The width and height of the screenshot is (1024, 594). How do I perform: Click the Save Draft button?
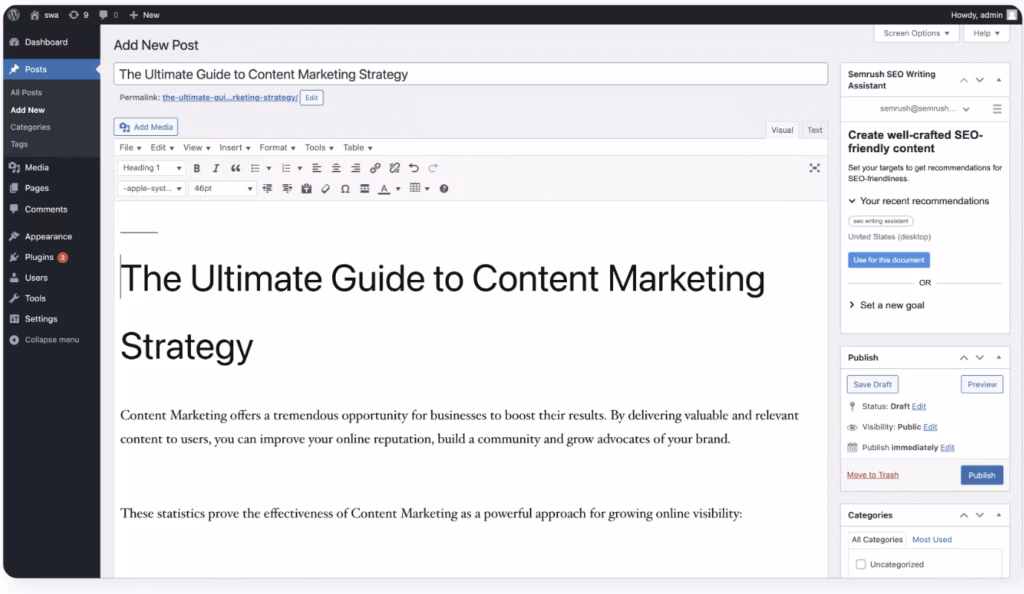(x=871, y=384)
